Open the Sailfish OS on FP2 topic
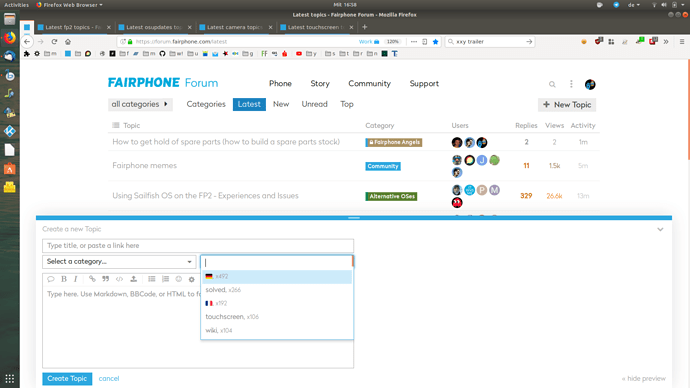Screen dimensions: 690x388 point(205,196)
